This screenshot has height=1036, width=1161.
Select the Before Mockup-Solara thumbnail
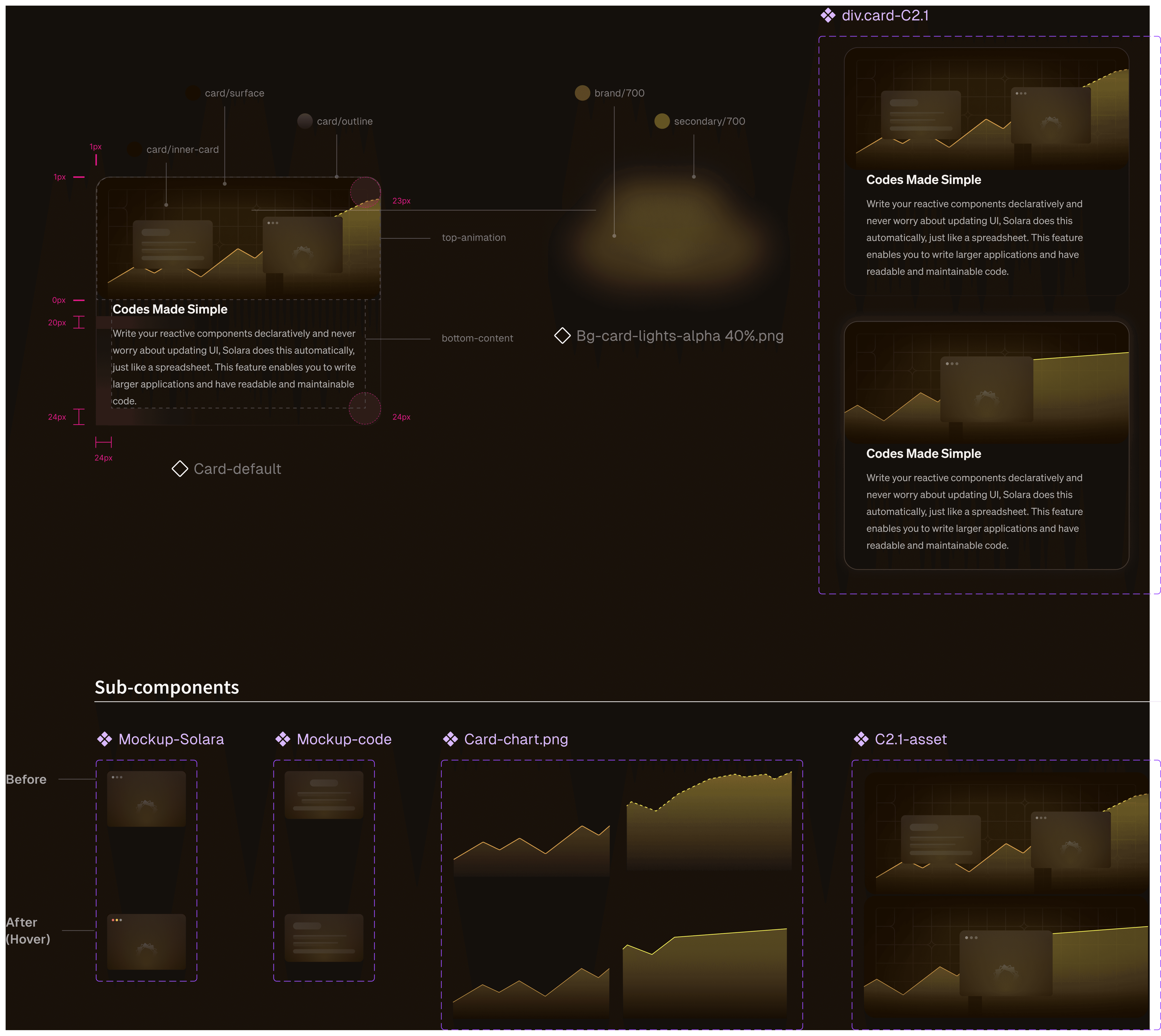coord(146,799)
